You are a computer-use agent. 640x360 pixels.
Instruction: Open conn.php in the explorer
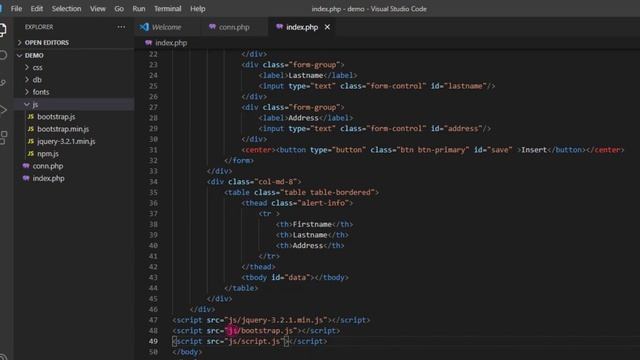coord(74,166)
